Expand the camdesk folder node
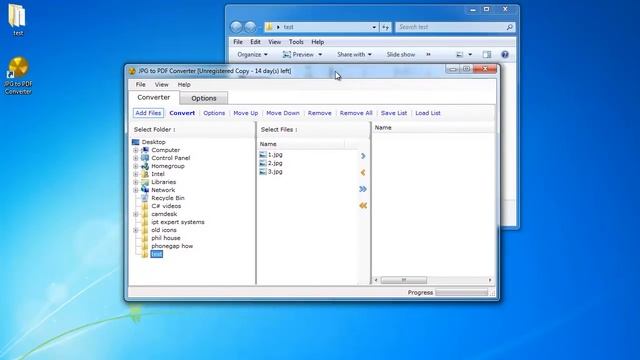The image size is (640, 360). tap(136, 214)
